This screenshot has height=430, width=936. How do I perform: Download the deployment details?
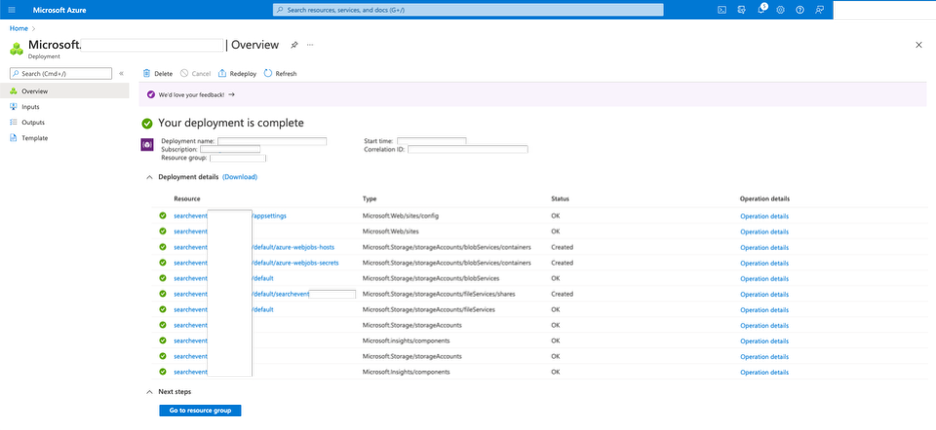[240, 177]
